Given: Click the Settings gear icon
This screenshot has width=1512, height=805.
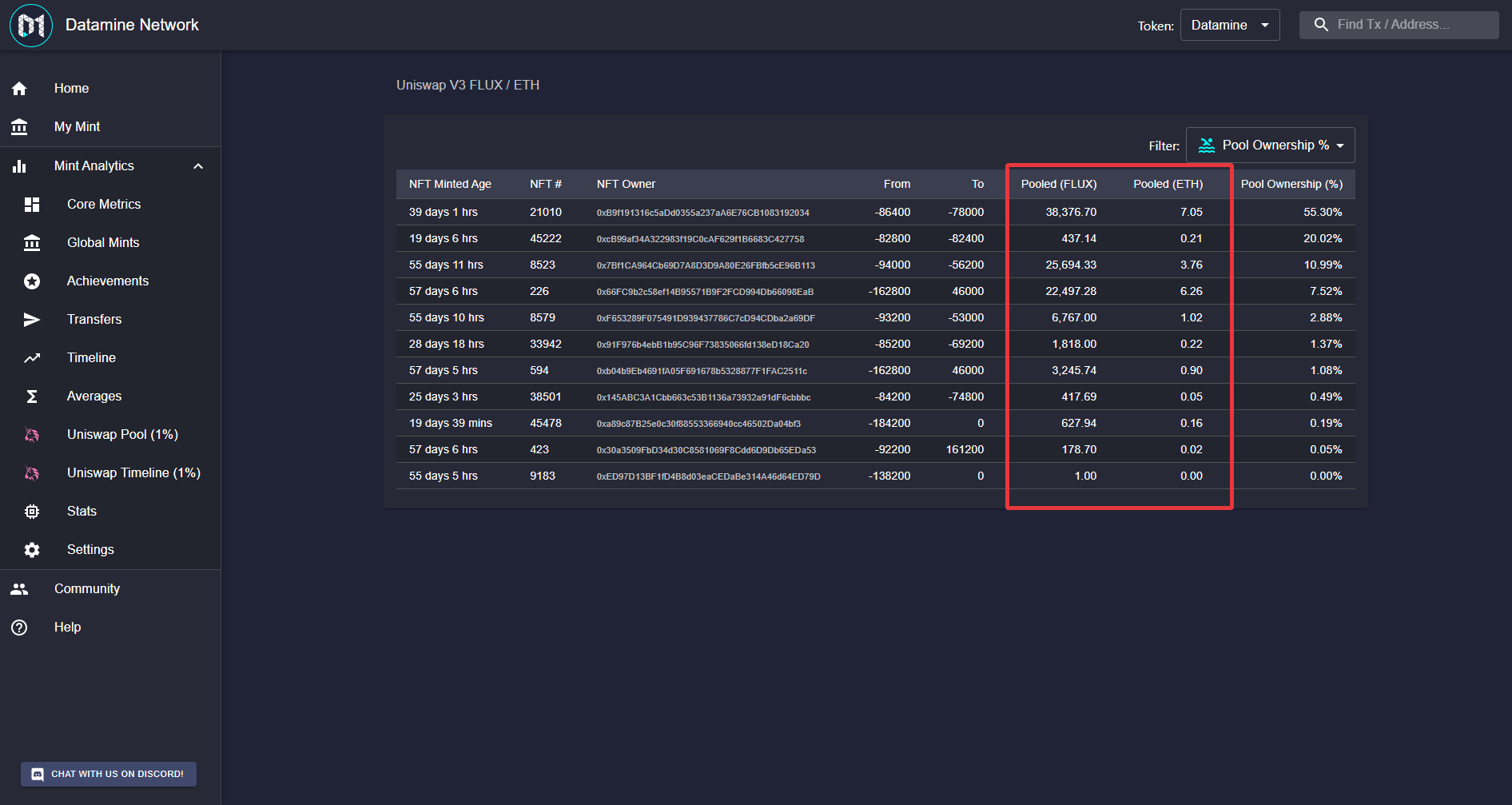Looking at the screenshot, I should point(32,550).
